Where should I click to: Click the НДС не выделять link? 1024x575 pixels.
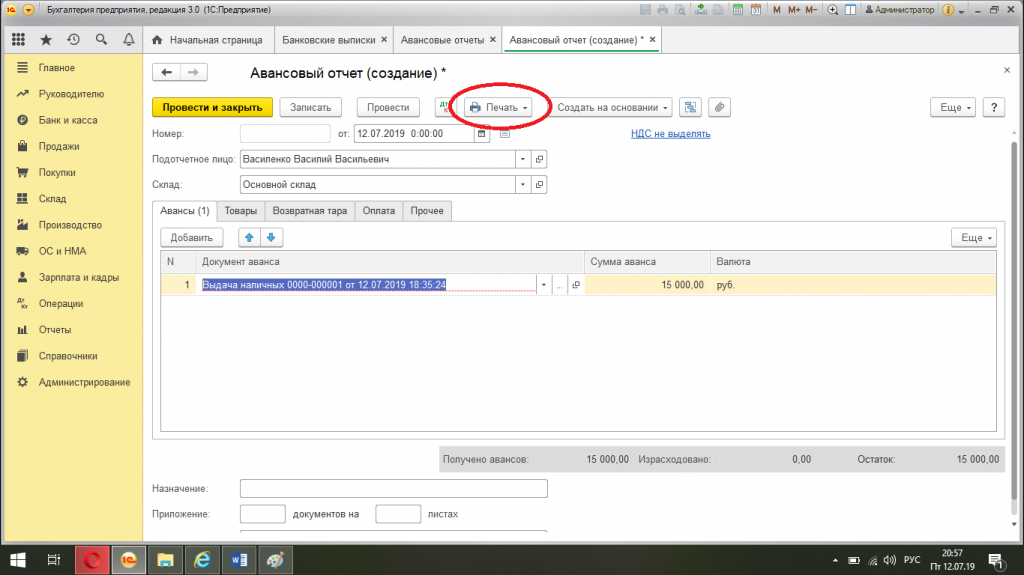671,133
